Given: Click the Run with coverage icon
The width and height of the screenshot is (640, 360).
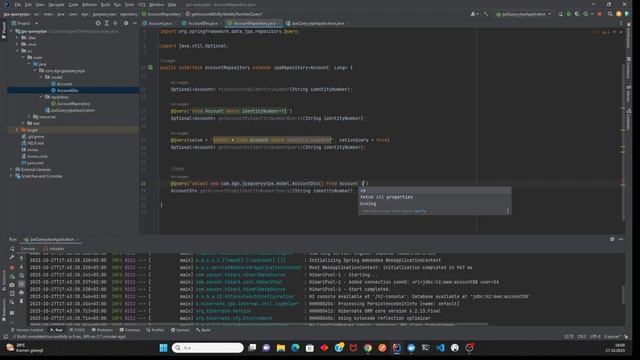Looking at the screenshot, I should pyautogui.click(x=577, y=14).
